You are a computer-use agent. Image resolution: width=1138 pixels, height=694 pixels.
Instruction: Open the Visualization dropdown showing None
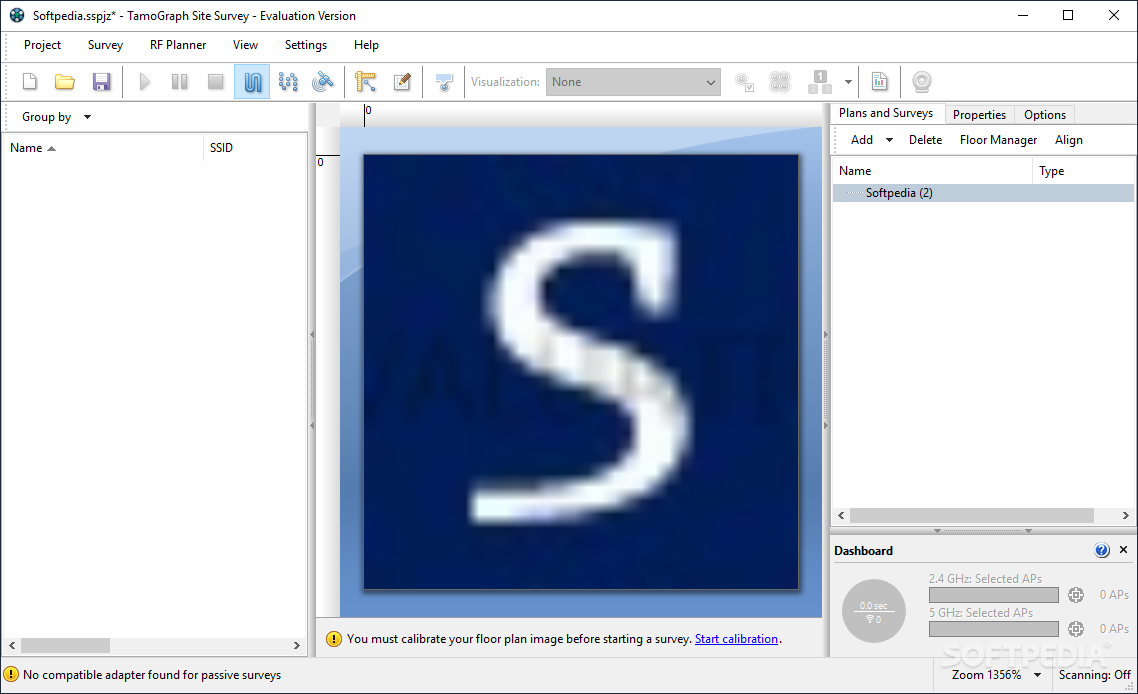(633, 82)
